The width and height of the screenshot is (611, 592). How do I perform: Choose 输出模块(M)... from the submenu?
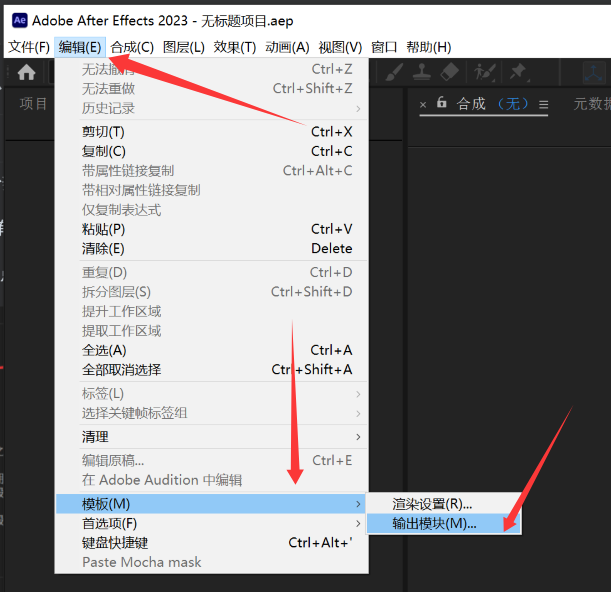pyautogui.click(x=435, y=523)
